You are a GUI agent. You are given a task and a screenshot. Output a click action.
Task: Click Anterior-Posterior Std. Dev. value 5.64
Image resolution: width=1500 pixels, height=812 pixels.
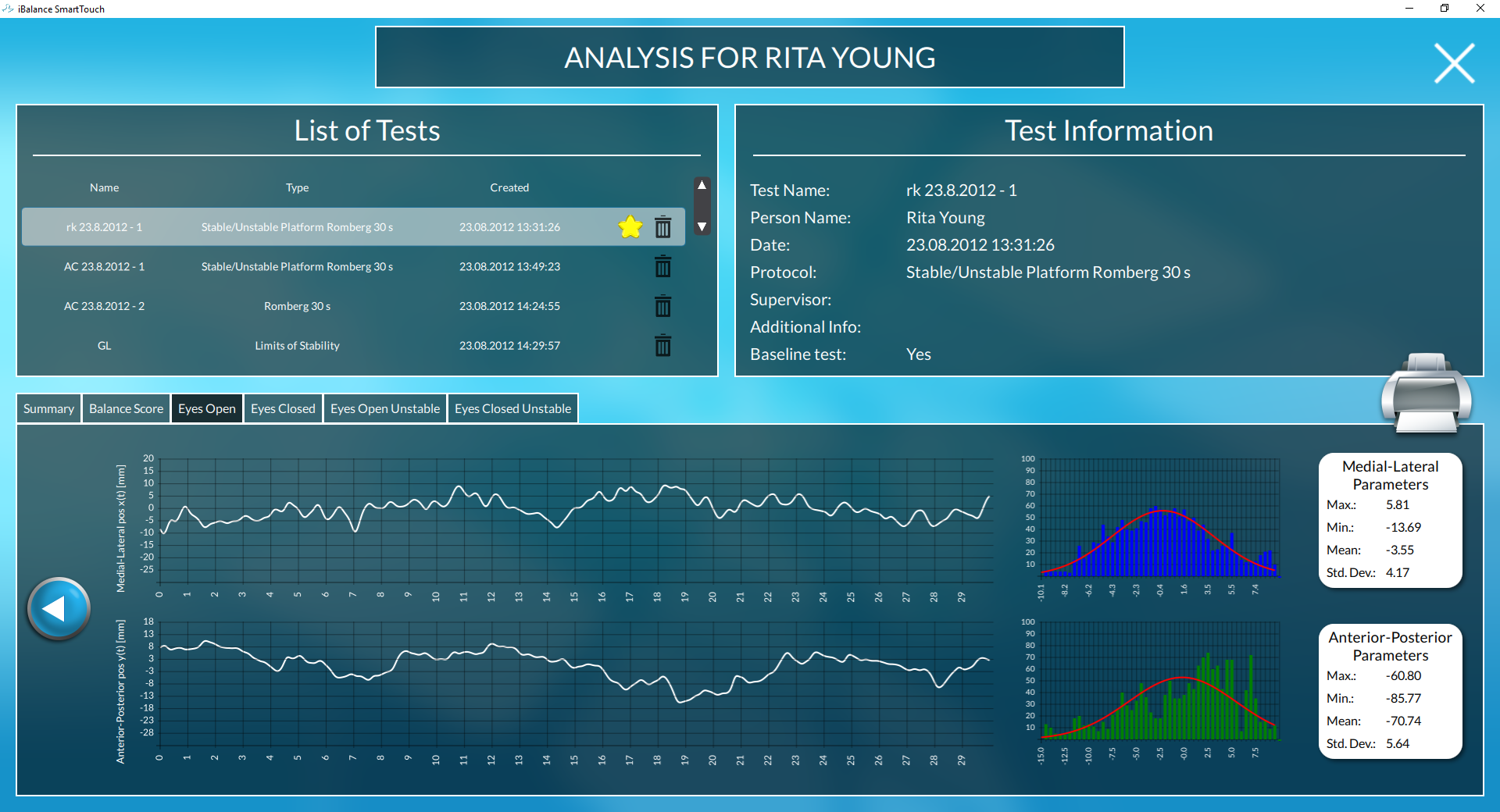click(1398, 743)
